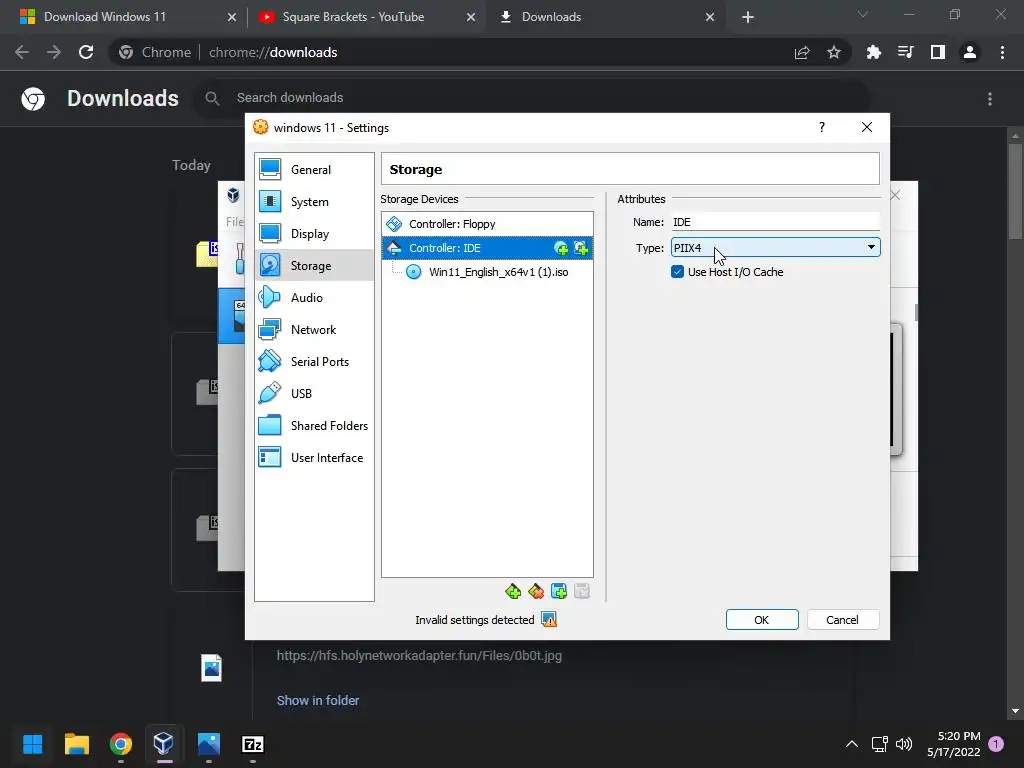Add hard disk to IDE controller

[x=581, y=248]
